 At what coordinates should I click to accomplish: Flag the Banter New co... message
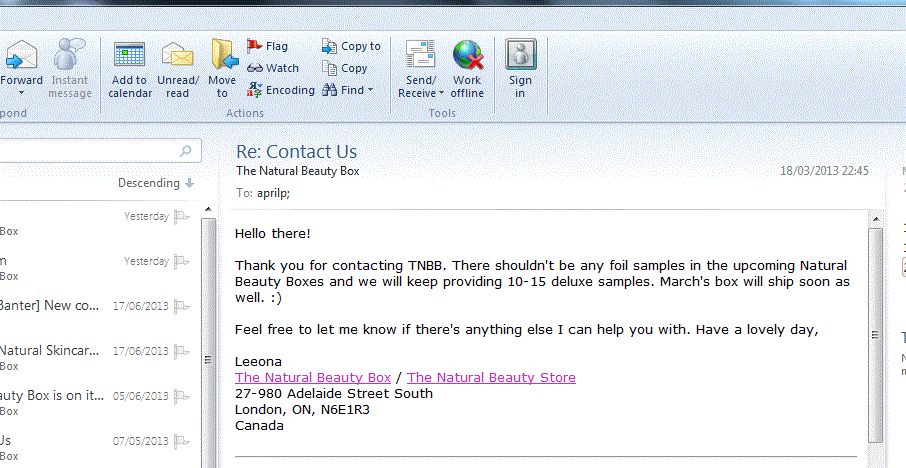(x=182, y=306)
